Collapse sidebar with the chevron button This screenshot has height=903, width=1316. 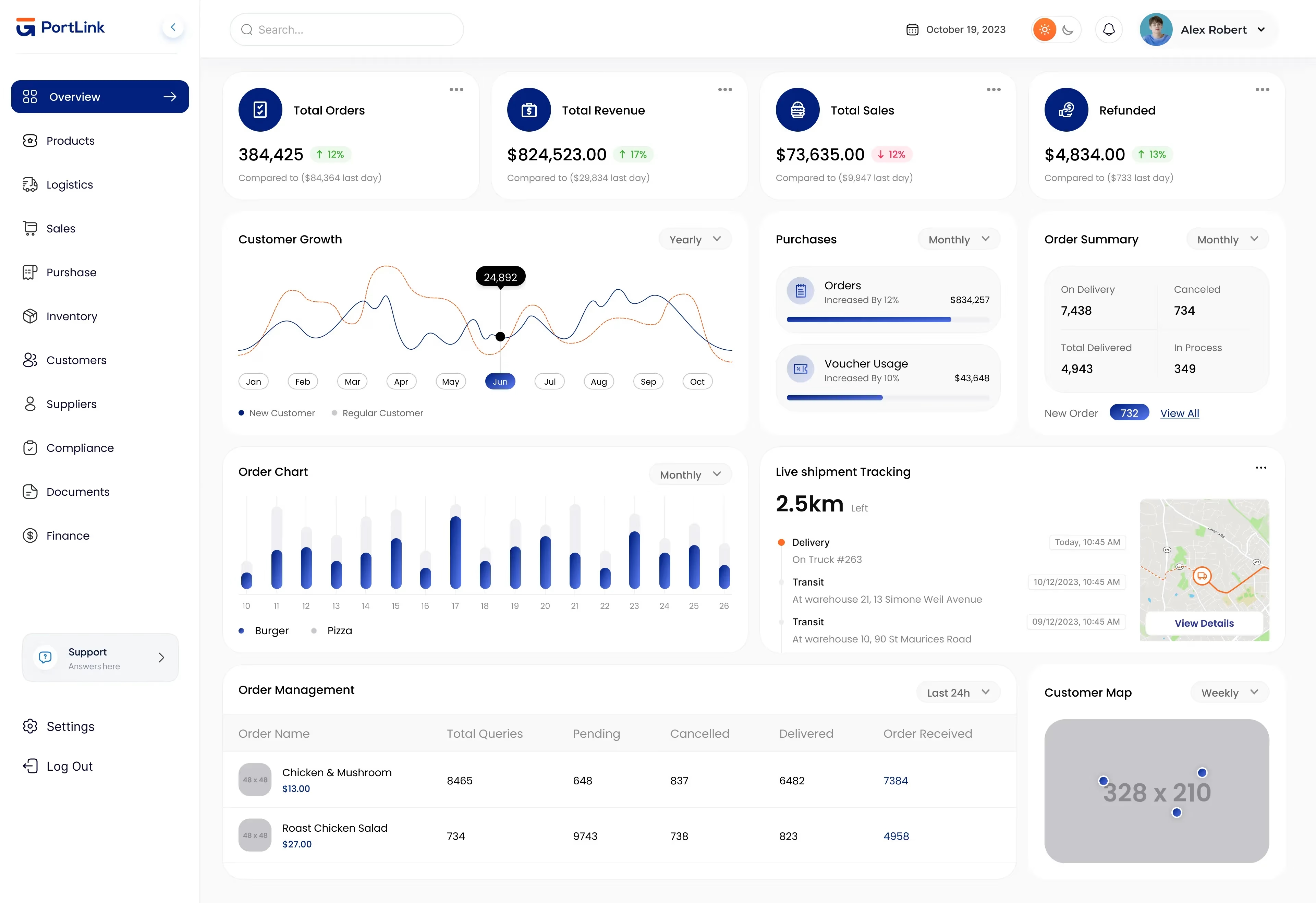(x=173, y=27)
